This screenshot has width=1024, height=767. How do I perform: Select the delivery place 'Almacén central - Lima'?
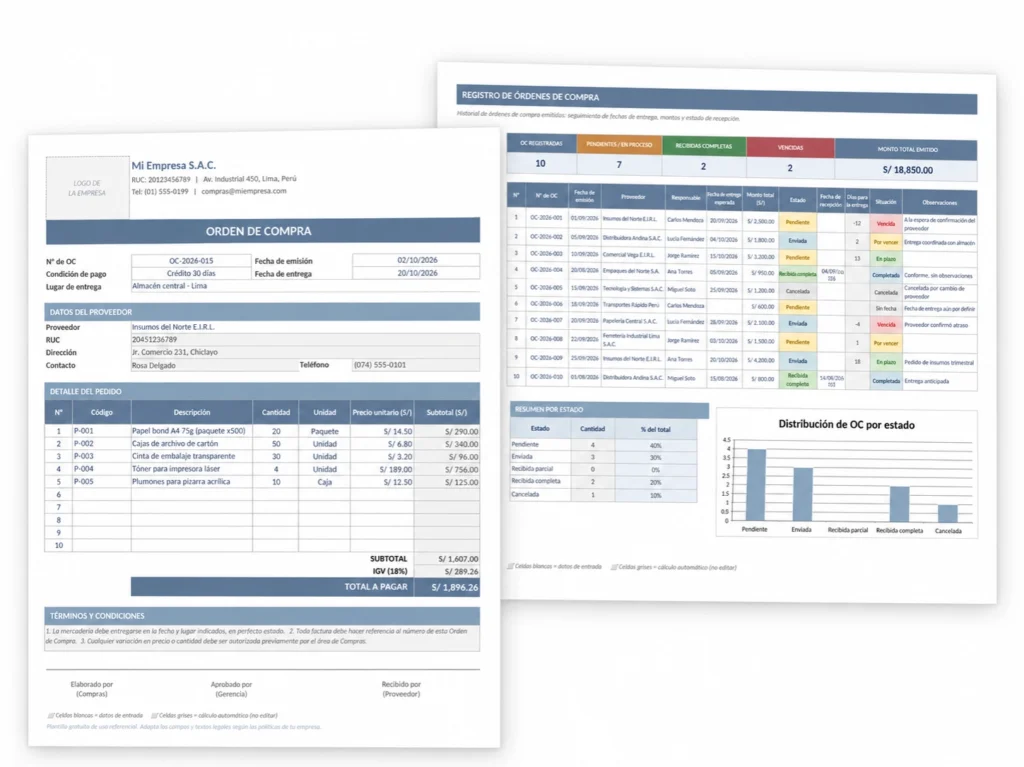point(170,286)
